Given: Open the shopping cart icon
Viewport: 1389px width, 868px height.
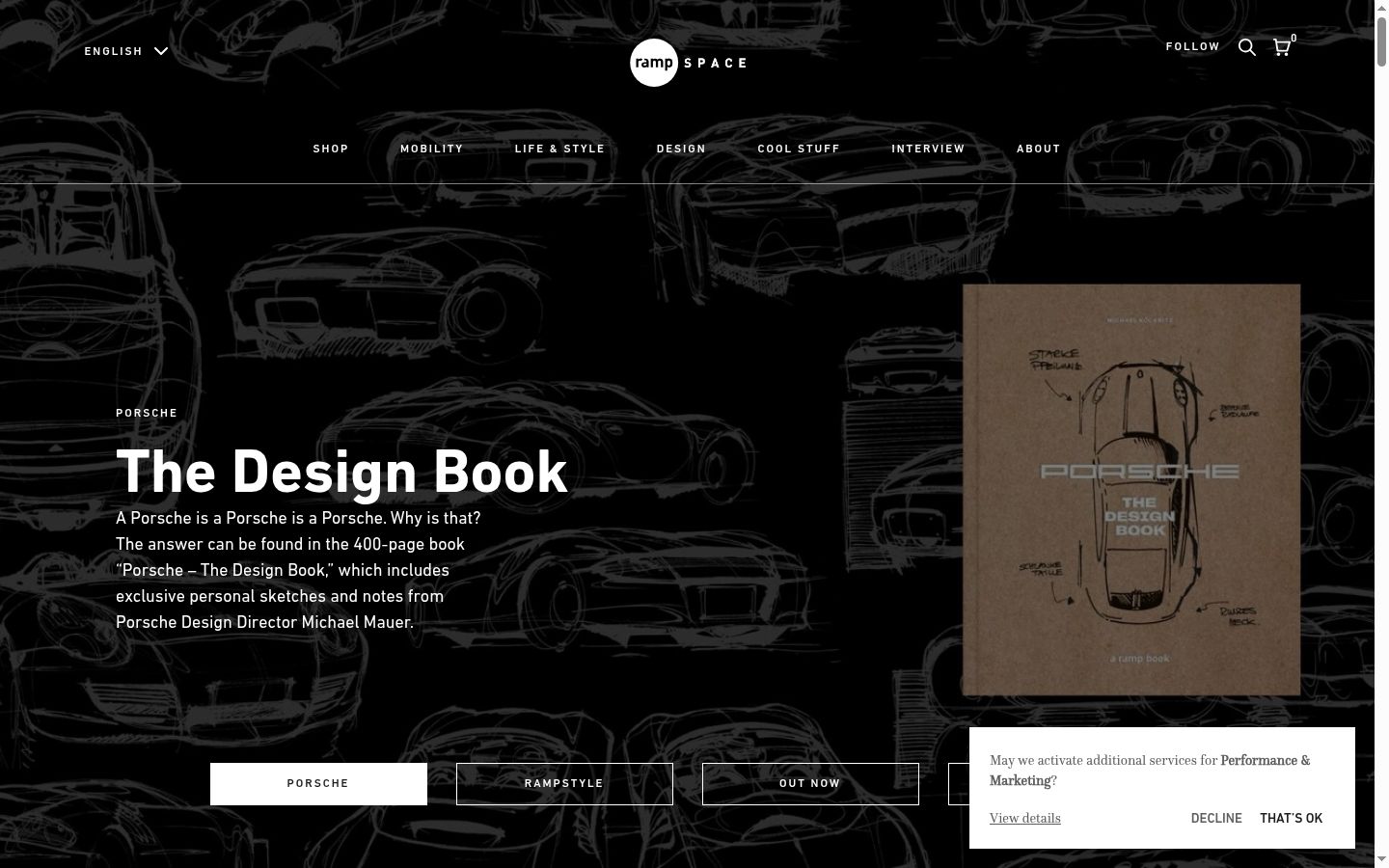Looking at the screenshot, I should [x=1282, y=47].
